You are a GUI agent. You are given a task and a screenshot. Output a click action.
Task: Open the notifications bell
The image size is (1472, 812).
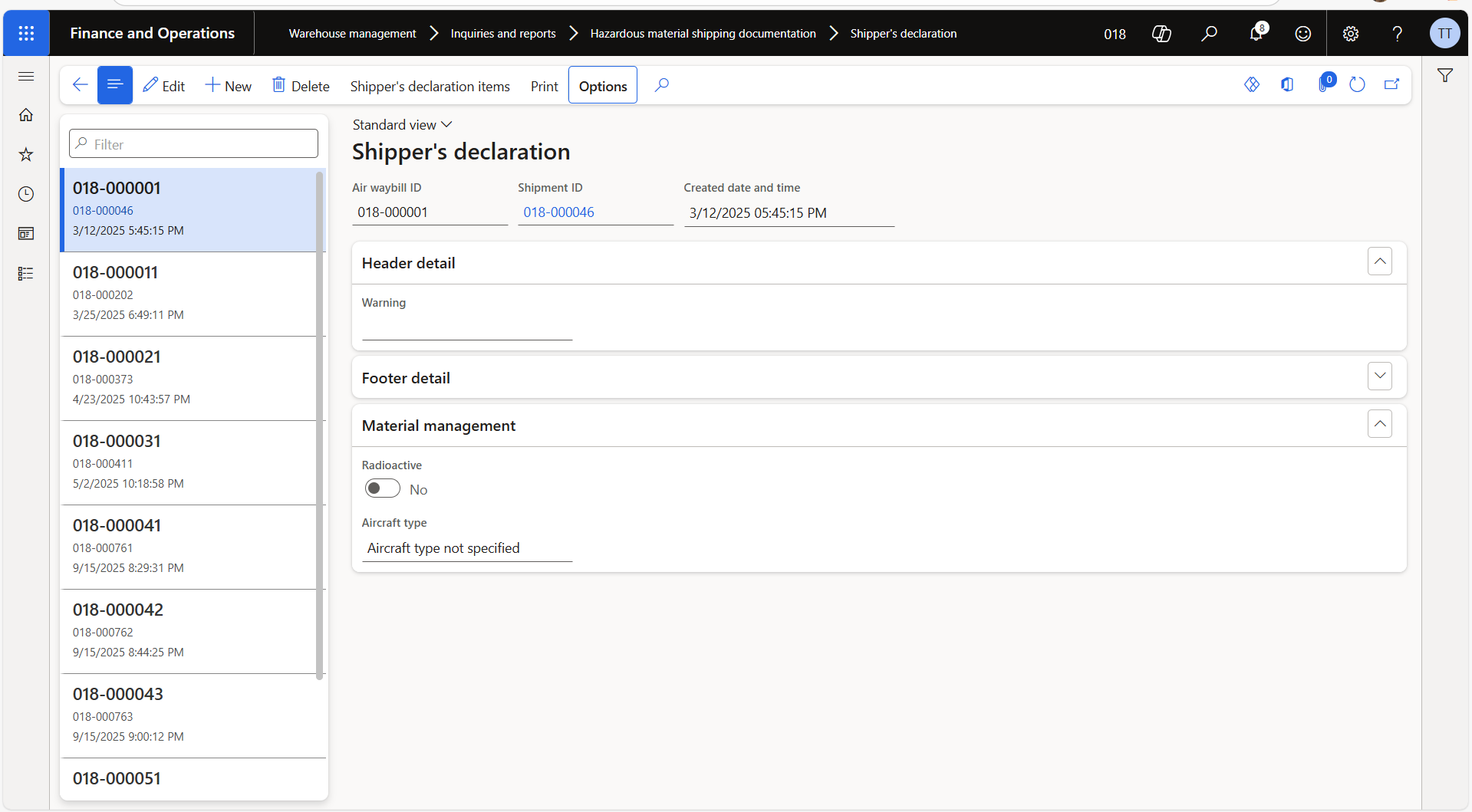1256,34
